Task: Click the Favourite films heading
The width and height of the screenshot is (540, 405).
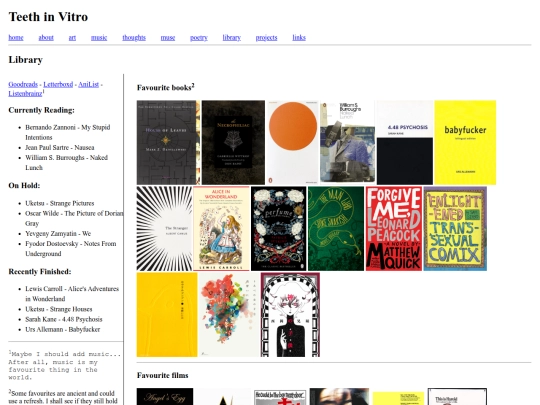Action: pos(163,375)
